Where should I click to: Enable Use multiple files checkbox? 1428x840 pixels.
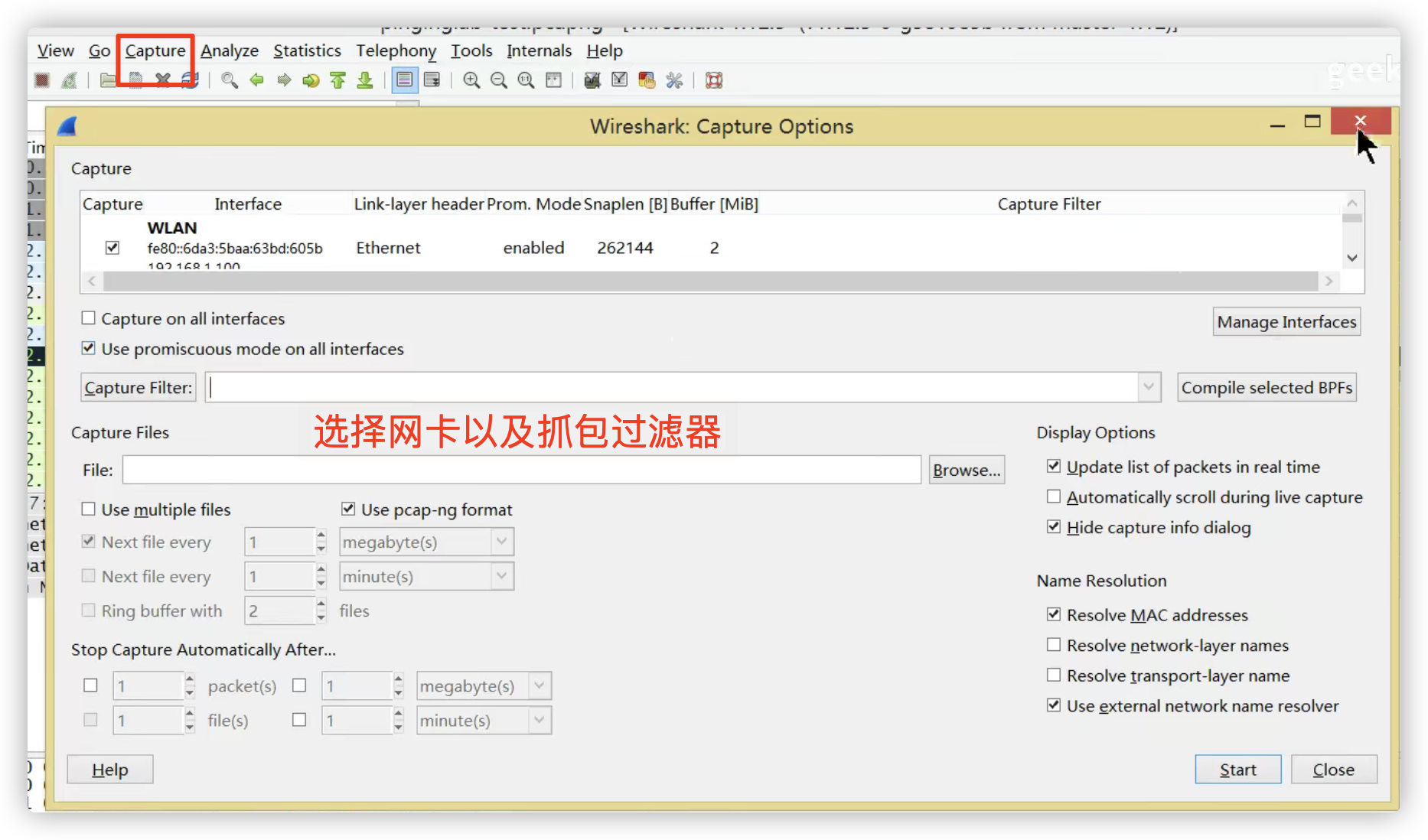pyautogui.click(x=89, y=509)
